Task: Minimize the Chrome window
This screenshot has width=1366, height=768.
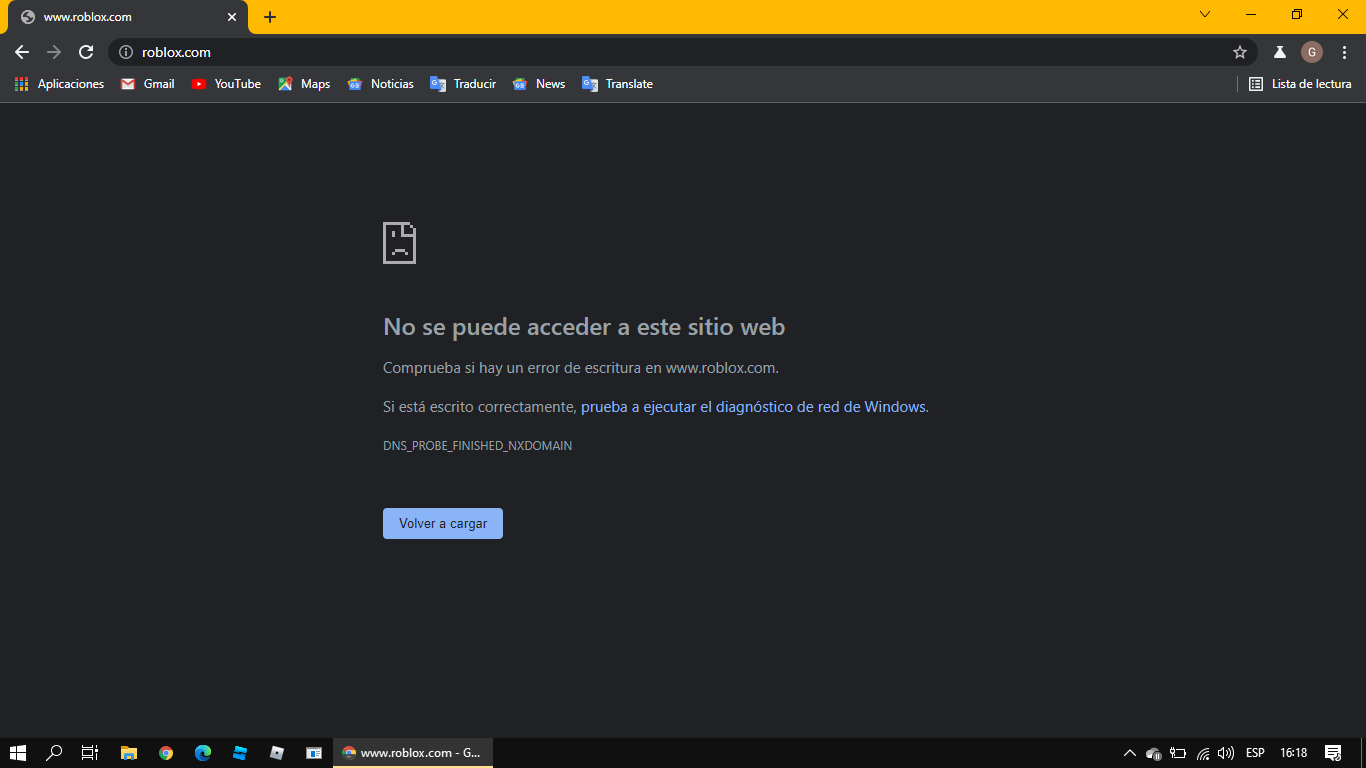Action: click(1251, 14)
